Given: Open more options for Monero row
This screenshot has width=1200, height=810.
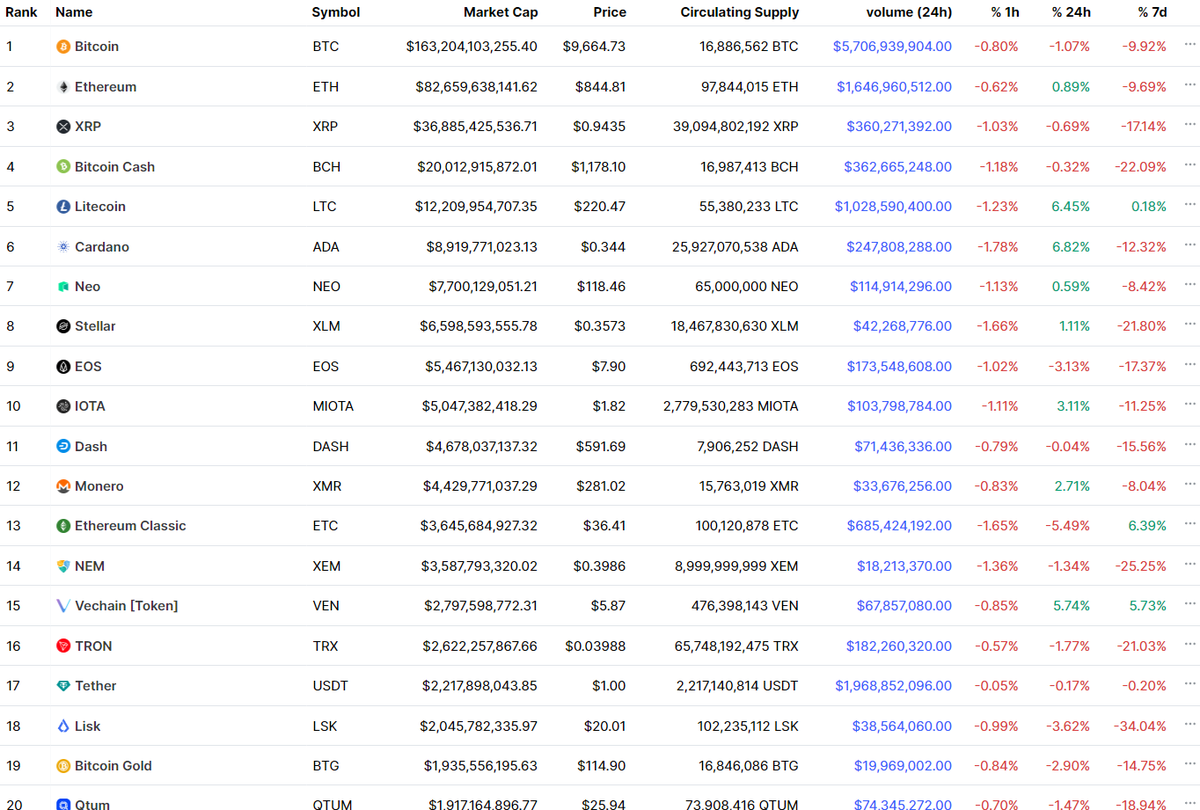Looking at the screenshot, I should point(1189,485).
